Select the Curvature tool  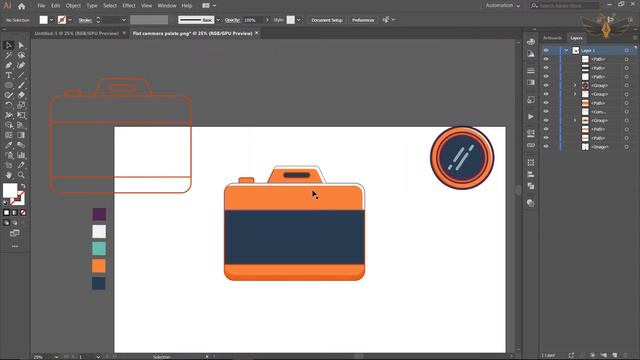point(21,65)
